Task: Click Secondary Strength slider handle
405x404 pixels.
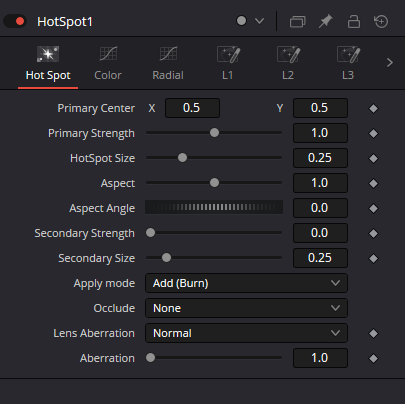Action: tap(151, 233)
